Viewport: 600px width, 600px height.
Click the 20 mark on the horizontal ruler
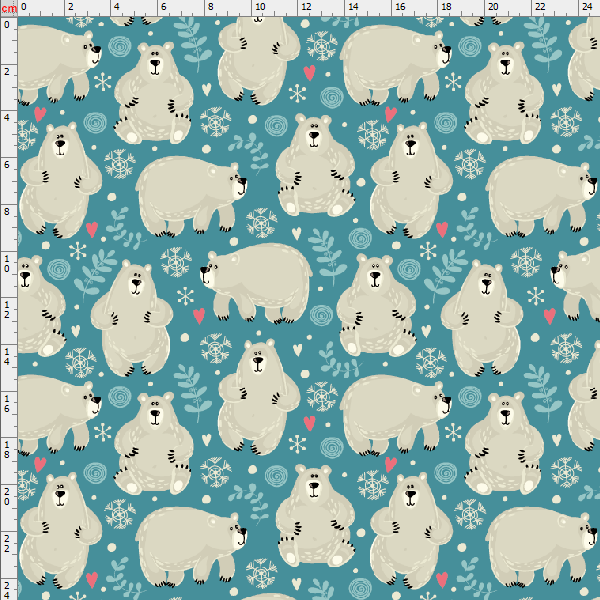tap(493, 7)
